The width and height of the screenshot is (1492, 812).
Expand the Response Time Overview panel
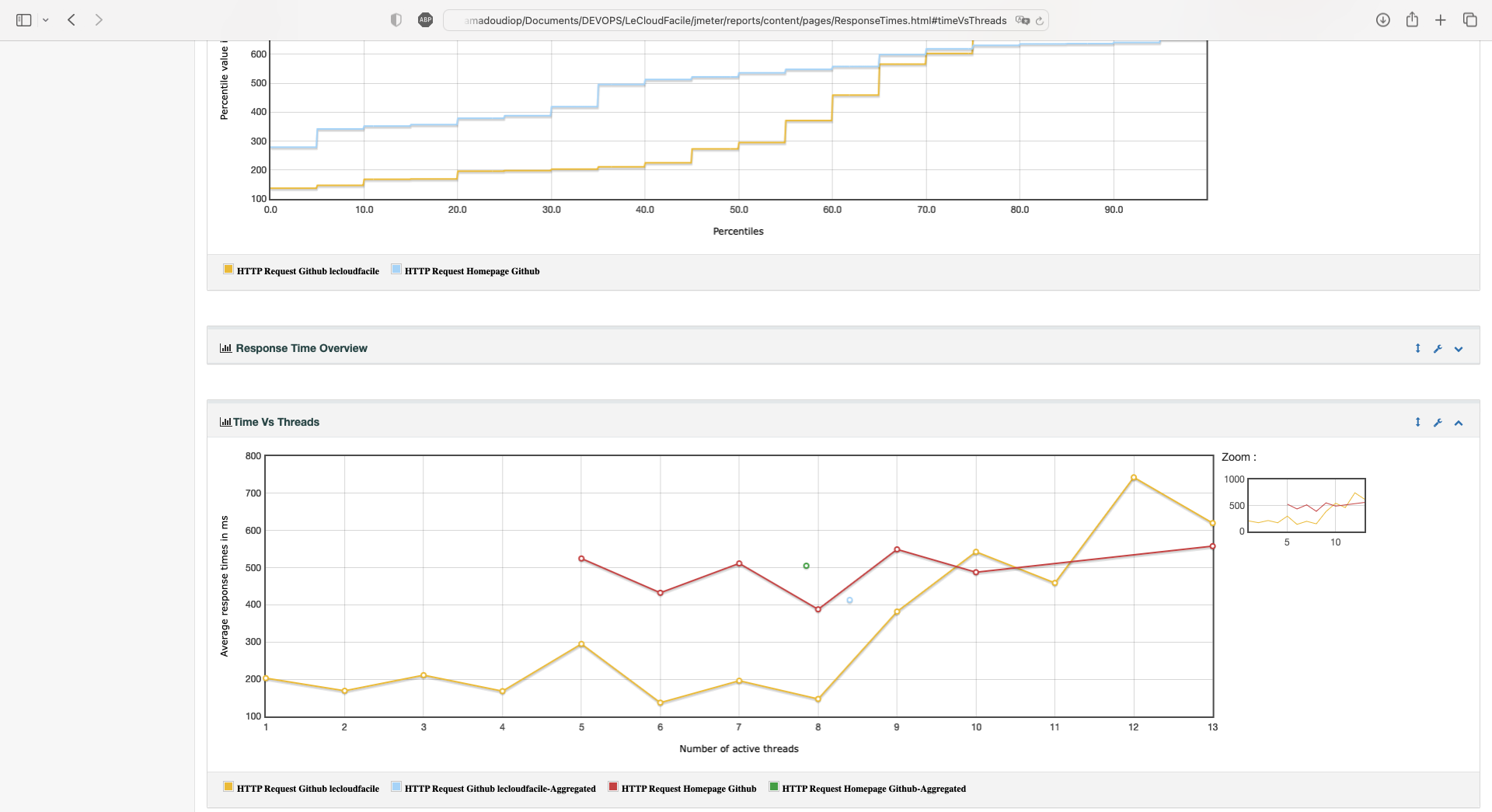[x=1459, y=349]
